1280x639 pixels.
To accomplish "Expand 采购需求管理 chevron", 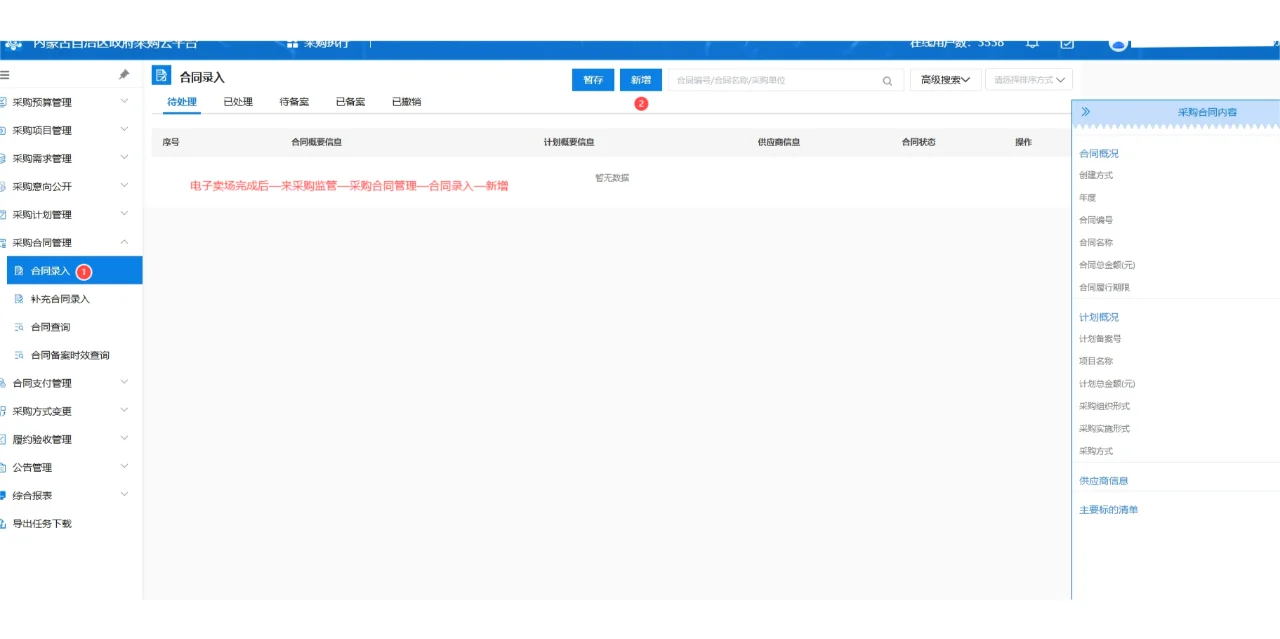I will coord(124,157).
